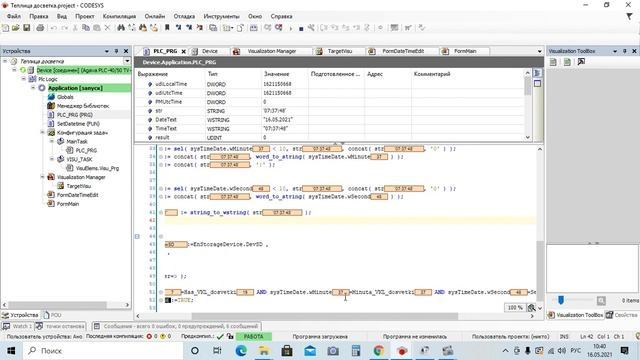Select SetDatetime (FUN) in device tree
Image resolution: width=640 pixels, height=360 pixels.
78,124
